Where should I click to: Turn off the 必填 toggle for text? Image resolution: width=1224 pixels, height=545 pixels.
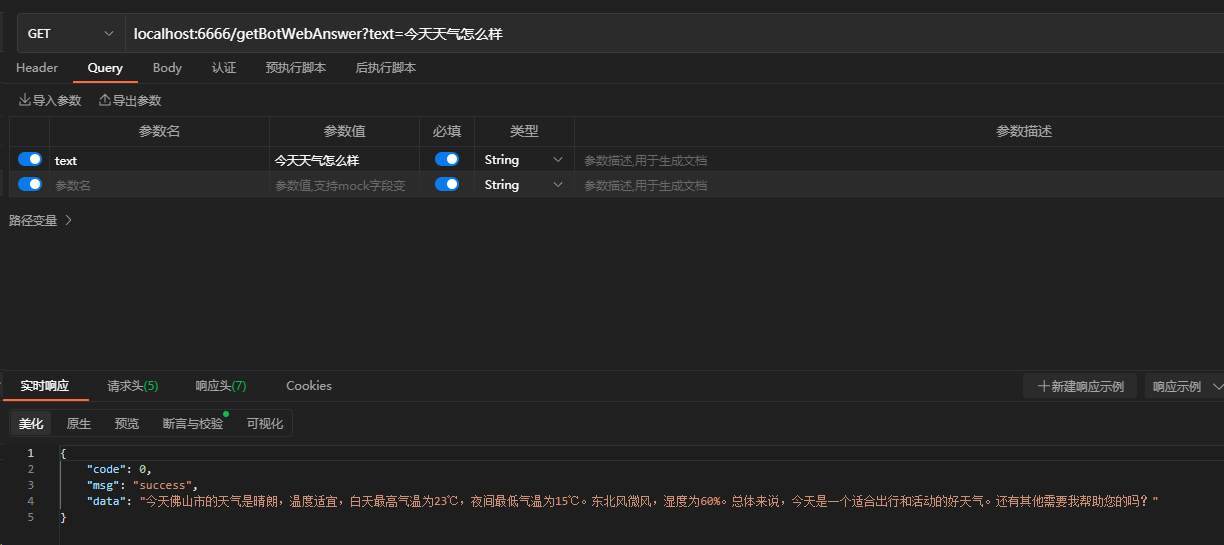[x=446, y=160]
